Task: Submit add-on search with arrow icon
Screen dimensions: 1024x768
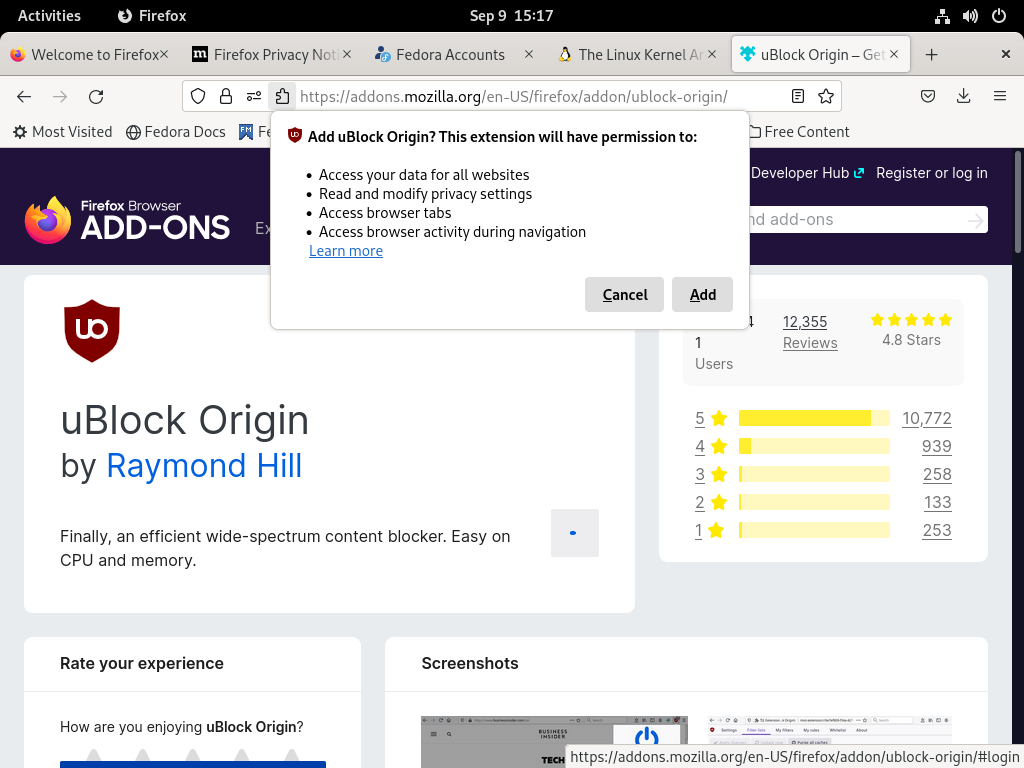Action: (x=976, y=221)
